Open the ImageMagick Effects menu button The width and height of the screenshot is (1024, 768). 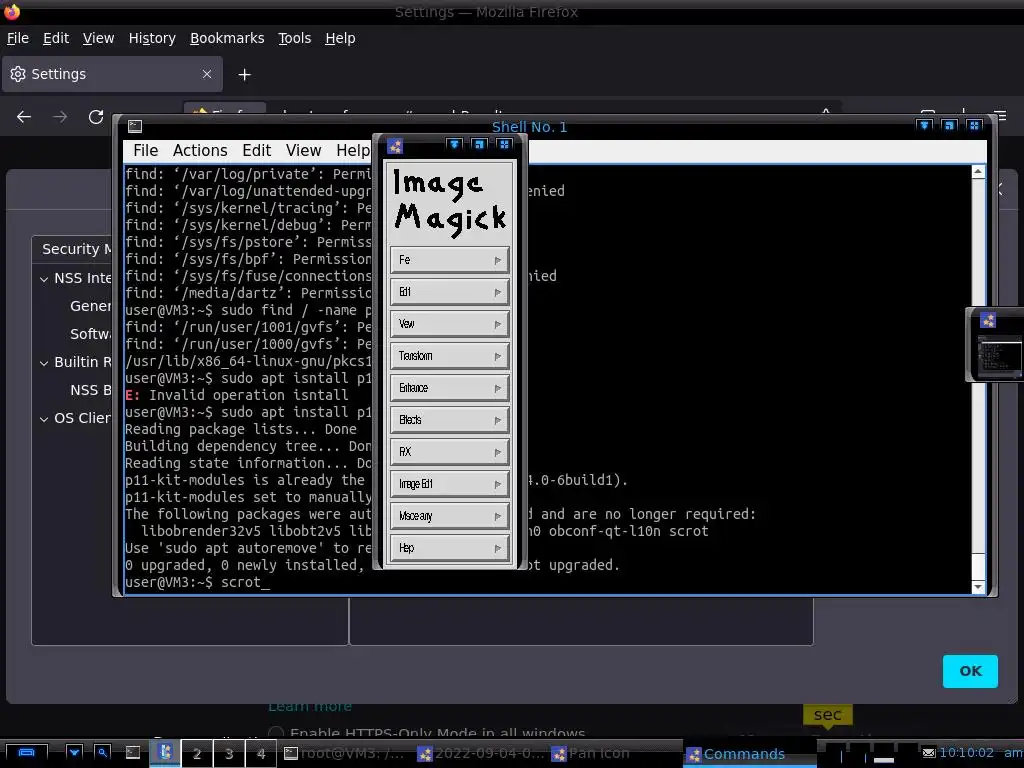coord(449,420)
